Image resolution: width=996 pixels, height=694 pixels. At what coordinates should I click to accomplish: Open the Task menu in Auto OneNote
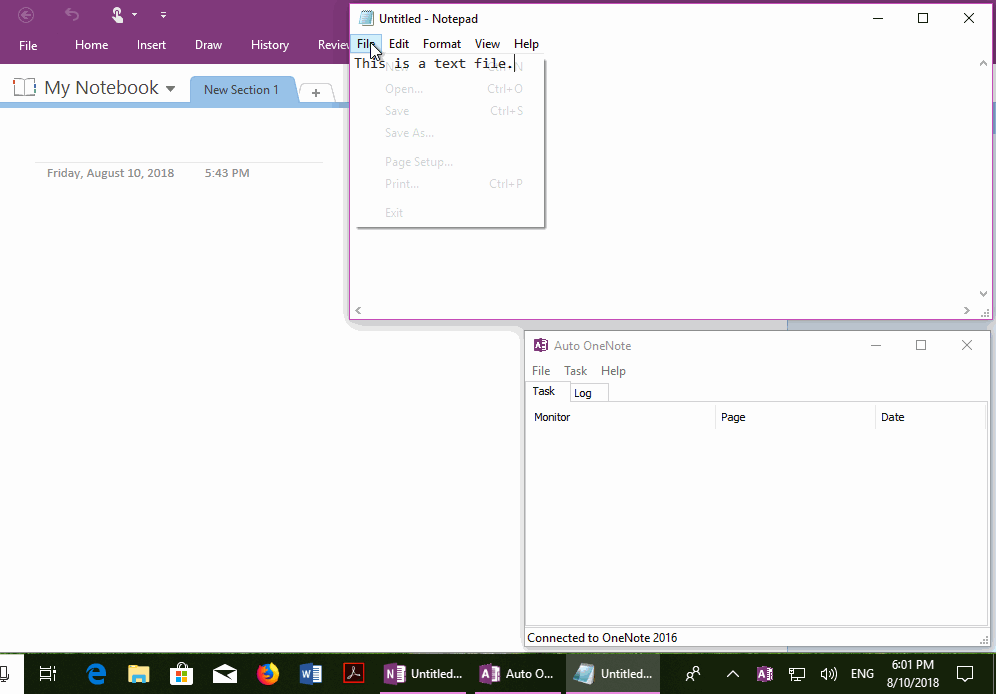coord(575,370)
